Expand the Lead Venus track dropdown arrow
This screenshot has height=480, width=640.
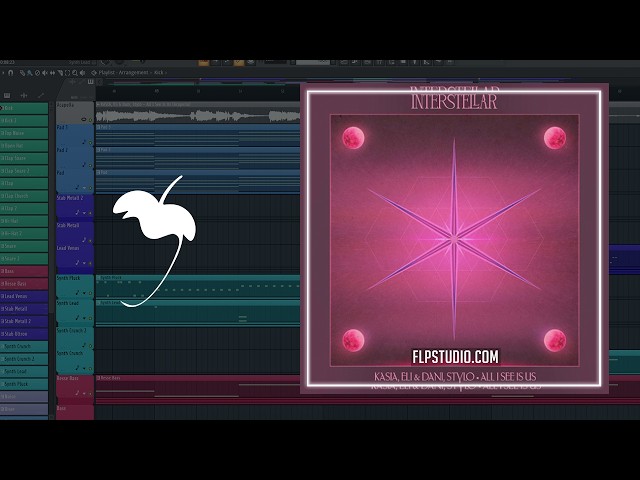[x=84, y=263]
